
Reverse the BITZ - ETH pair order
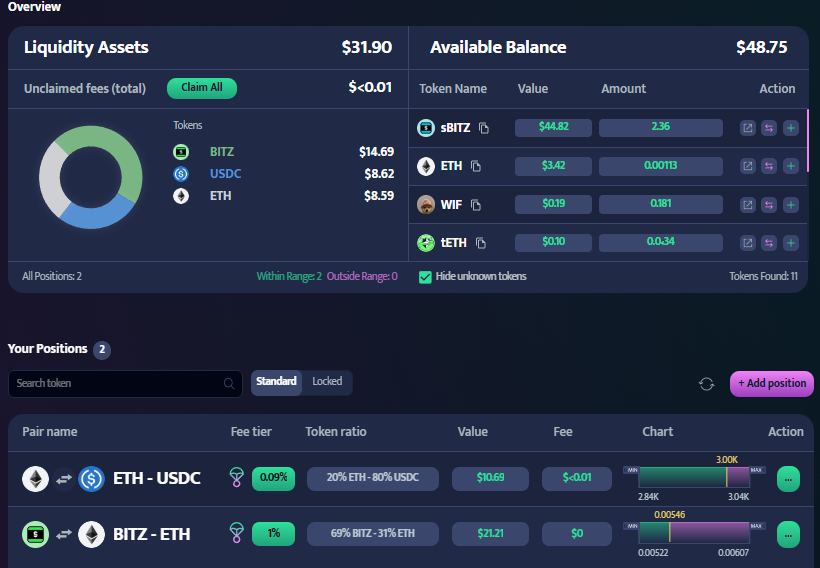click(64, 535)
